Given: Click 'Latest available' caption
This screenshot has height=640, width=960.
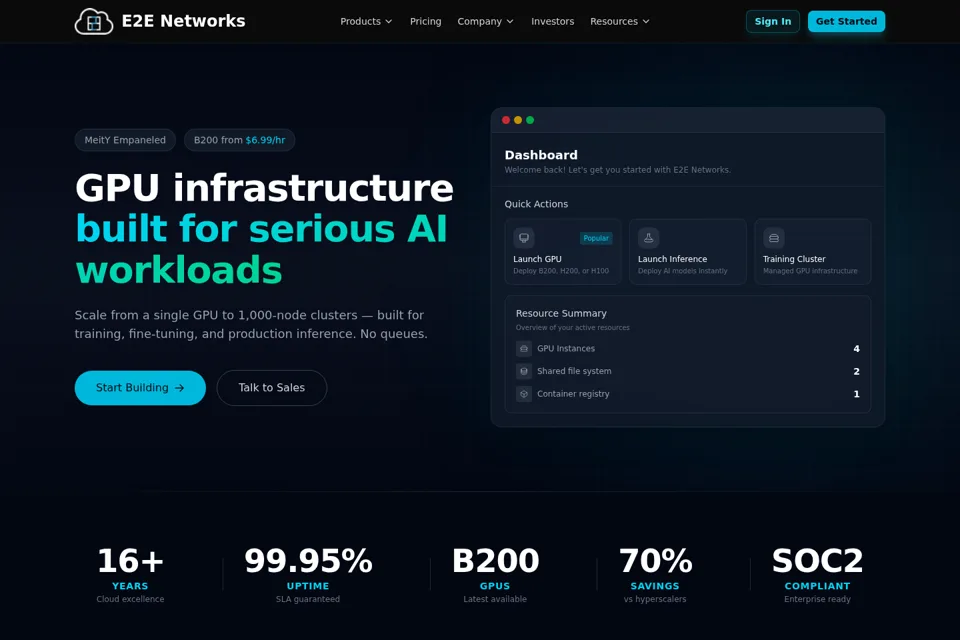Looking at the screenshot, I should 495,599.
